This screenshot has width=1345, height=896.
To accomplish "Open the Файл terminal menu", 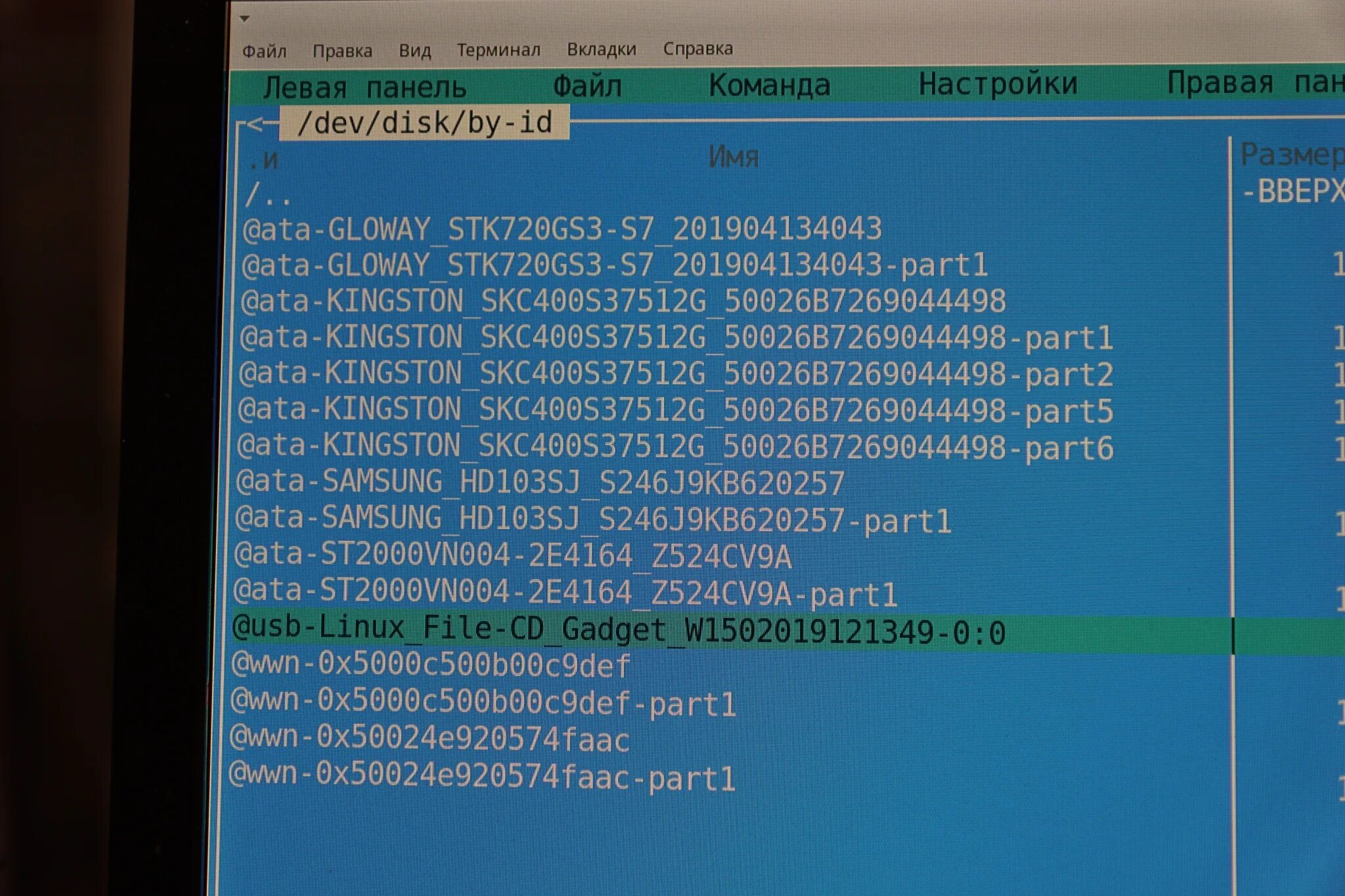I will pos(264,51).
